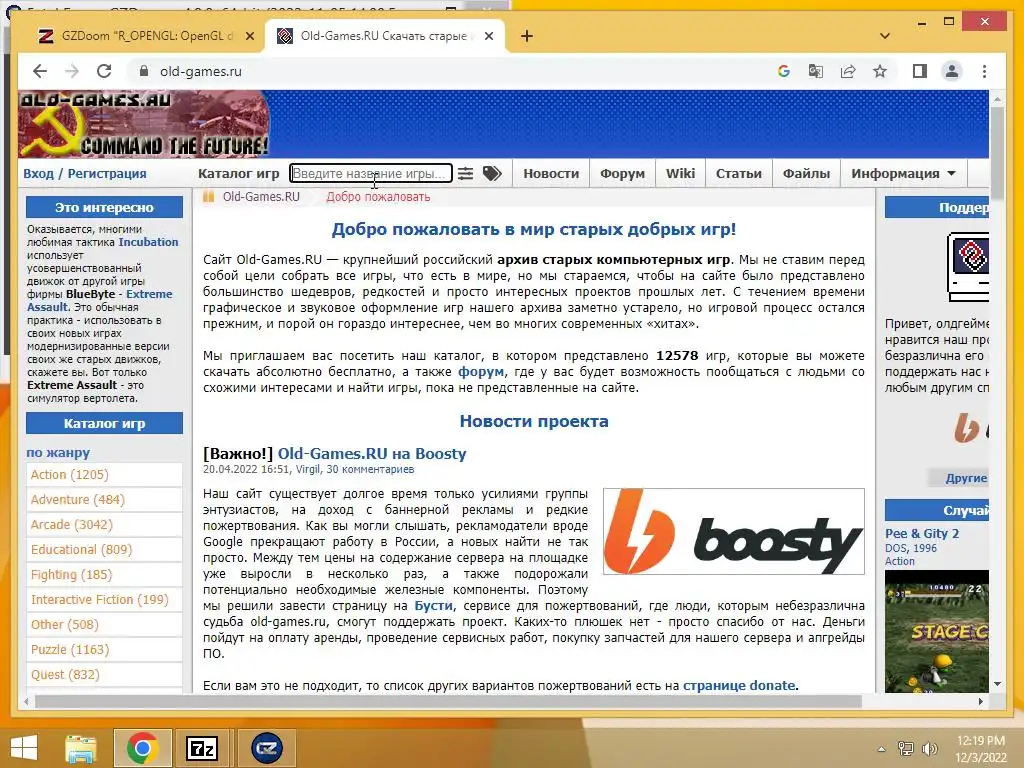
Task: Select the Other (508) genre
Action: [65, 624]
